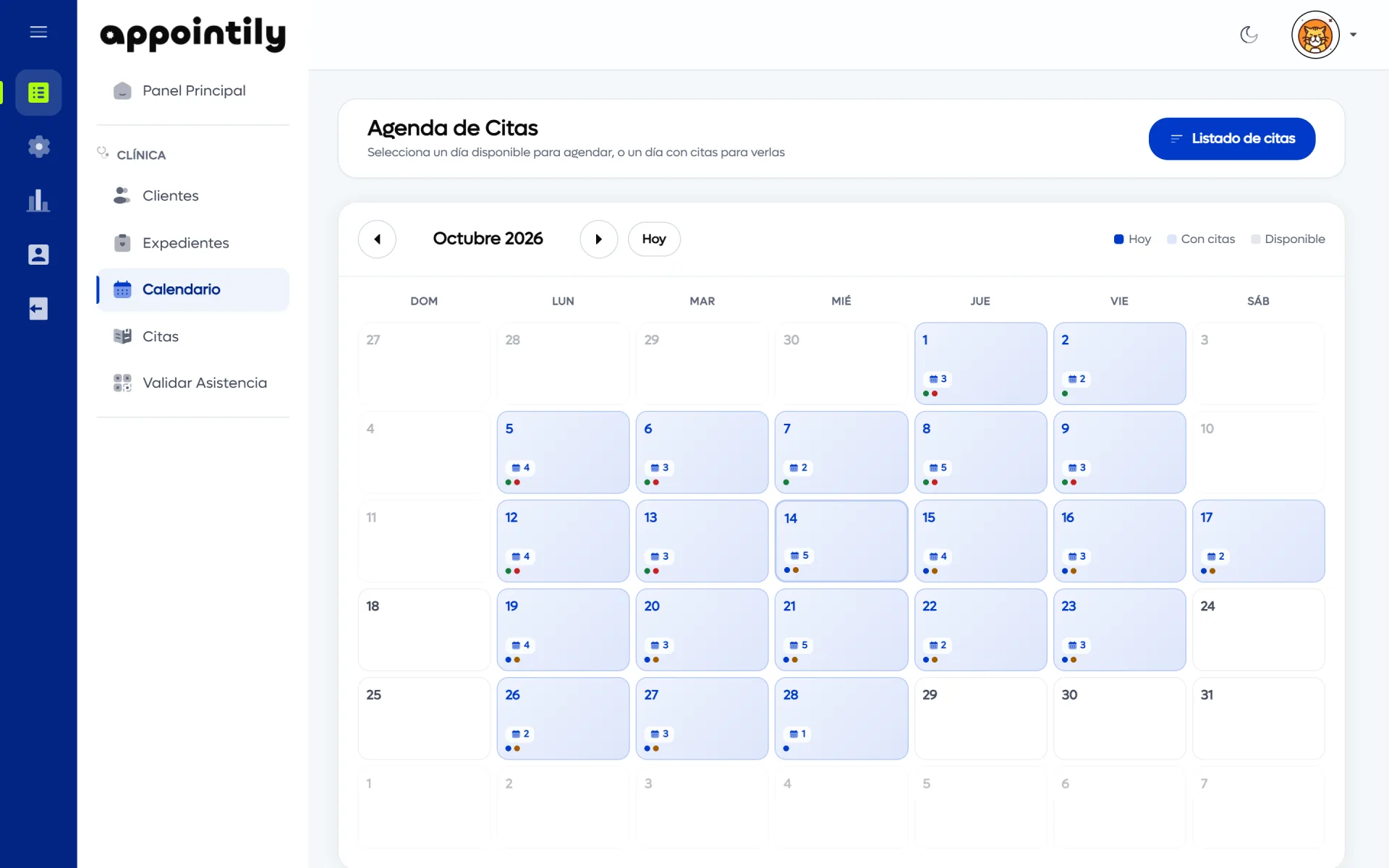Viewport: 1389px width, 868px height.
Task: Open the user profile card icon
Action: [38, 255]
